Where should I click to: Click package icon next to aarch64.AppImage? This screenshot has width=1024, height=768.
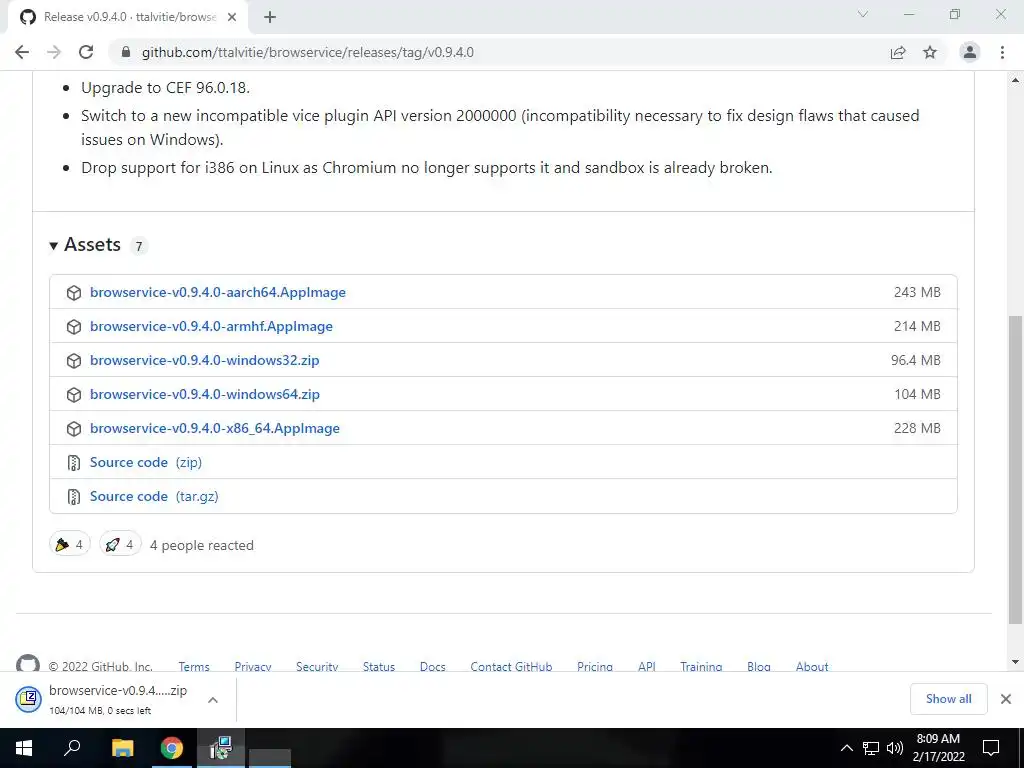click(x=74, y=293)
